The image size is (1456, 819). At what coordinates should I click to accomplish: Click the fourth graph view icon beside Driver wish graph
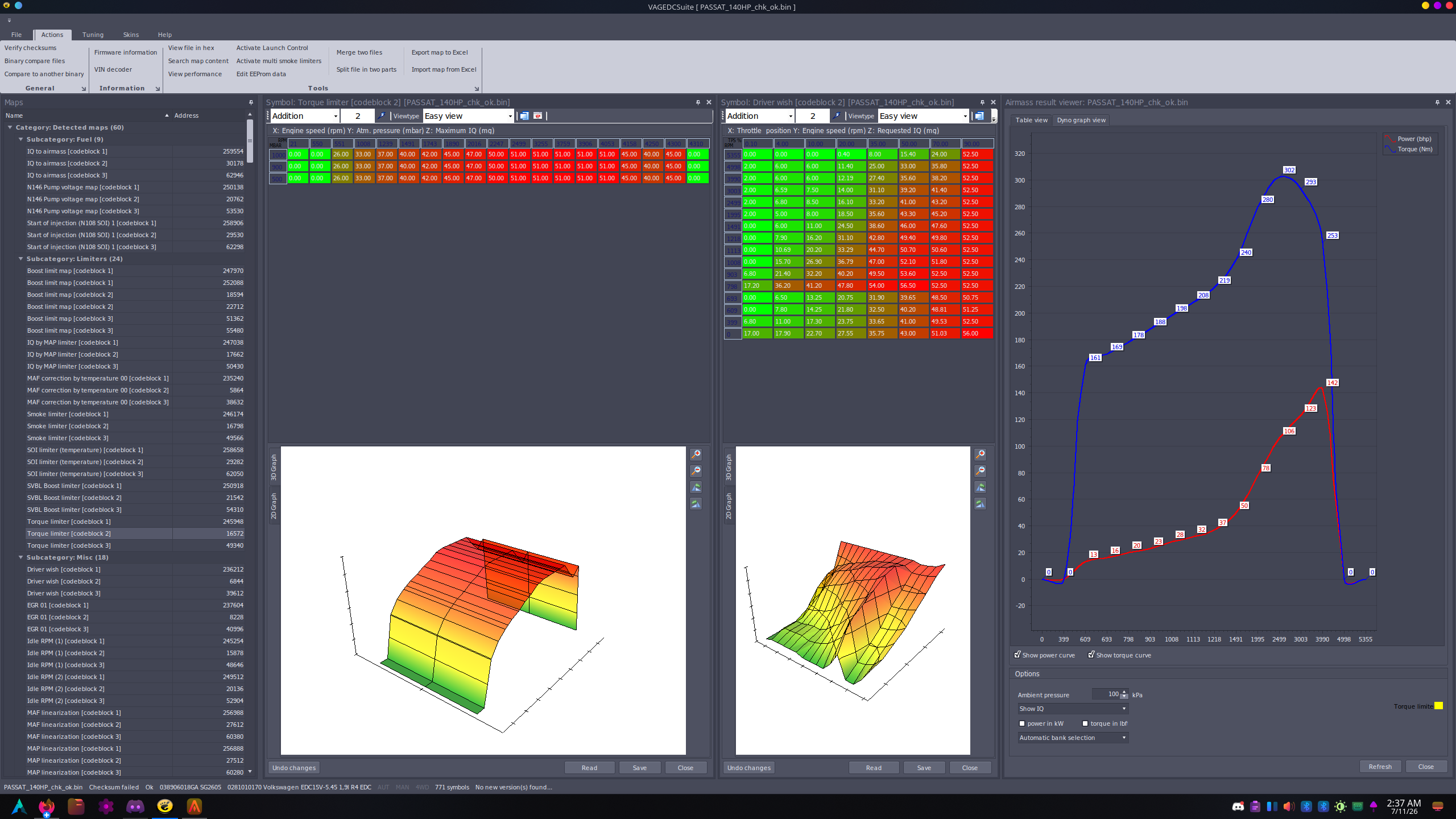tap(980, 504)
